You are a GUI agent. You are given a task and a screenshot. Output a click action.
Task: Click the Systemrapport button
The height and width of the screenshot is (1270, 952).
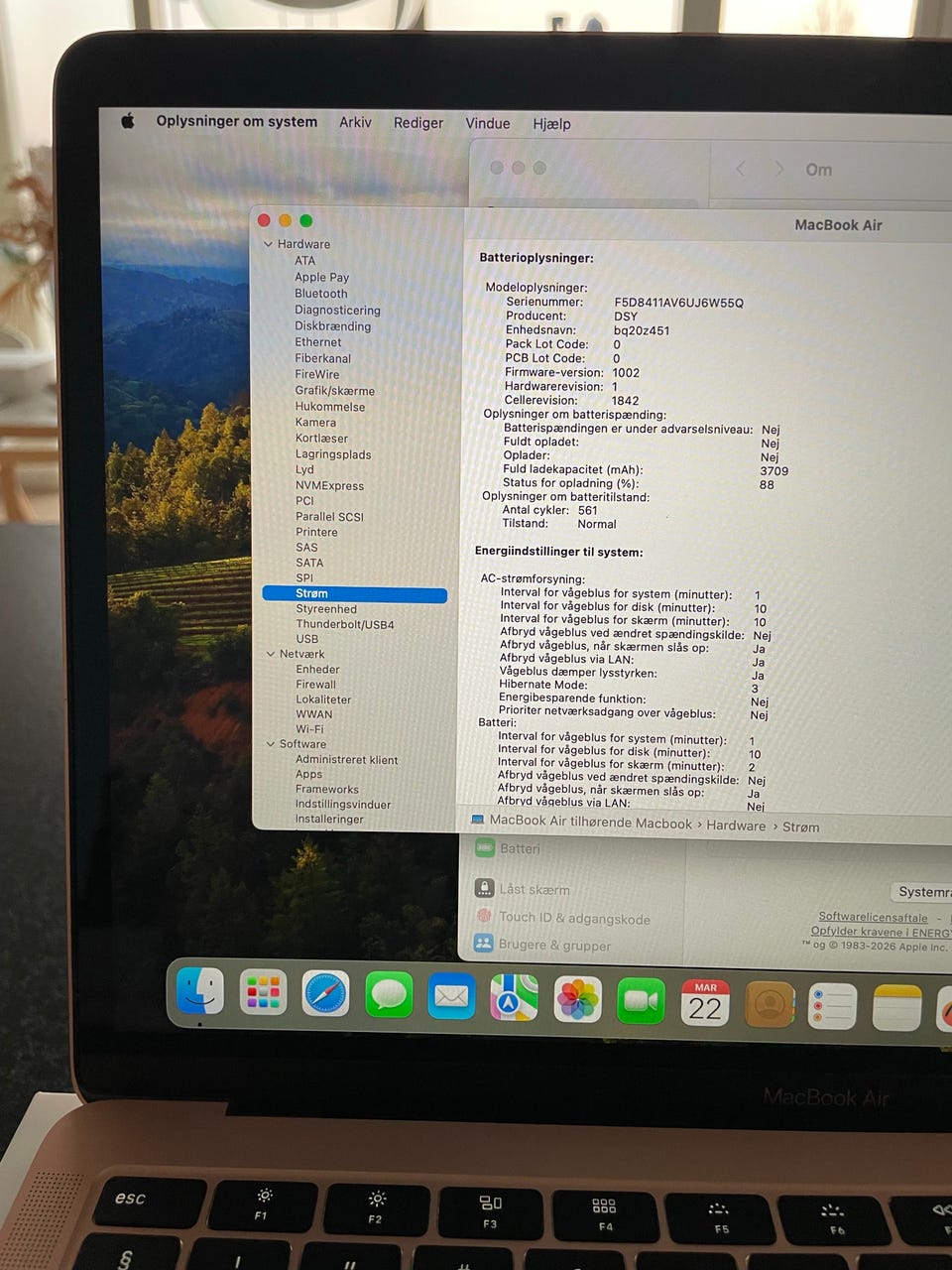923,892
